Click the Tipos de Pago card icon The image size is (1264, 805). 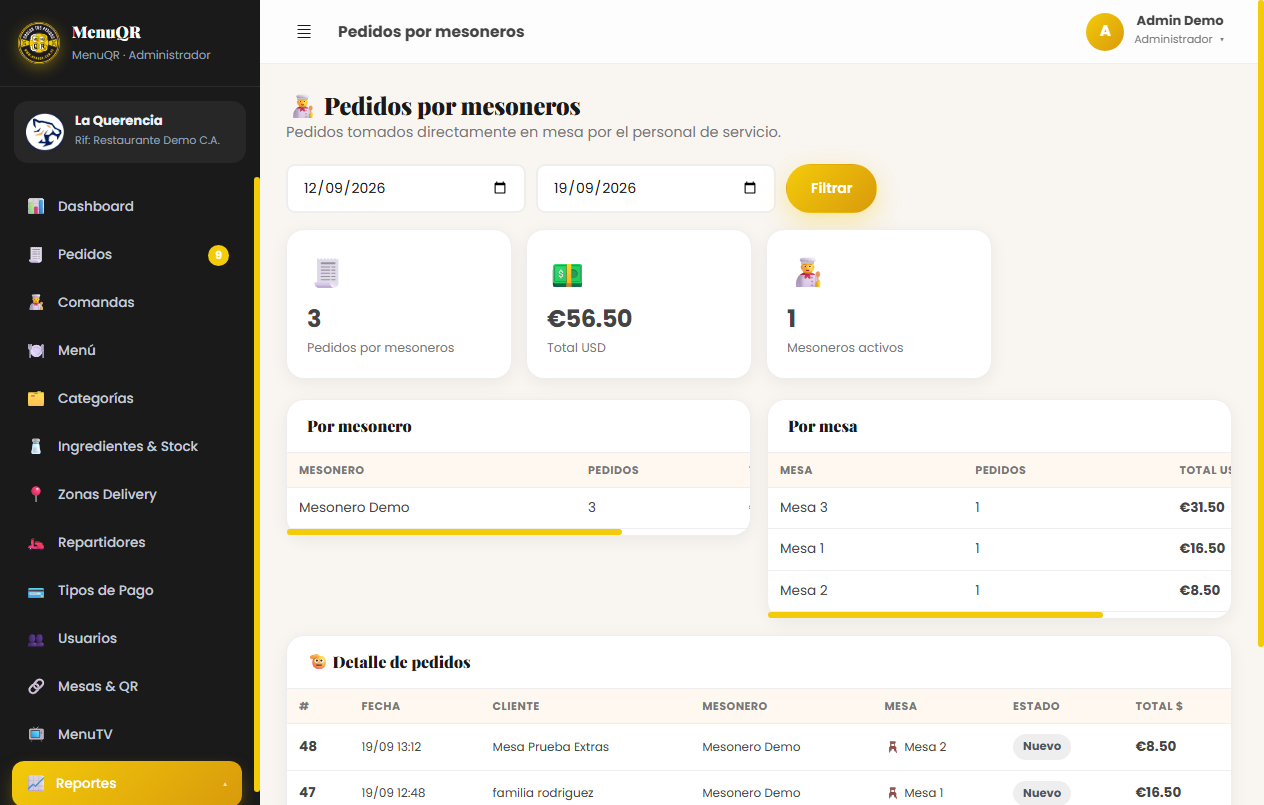[x=36, y=590]
